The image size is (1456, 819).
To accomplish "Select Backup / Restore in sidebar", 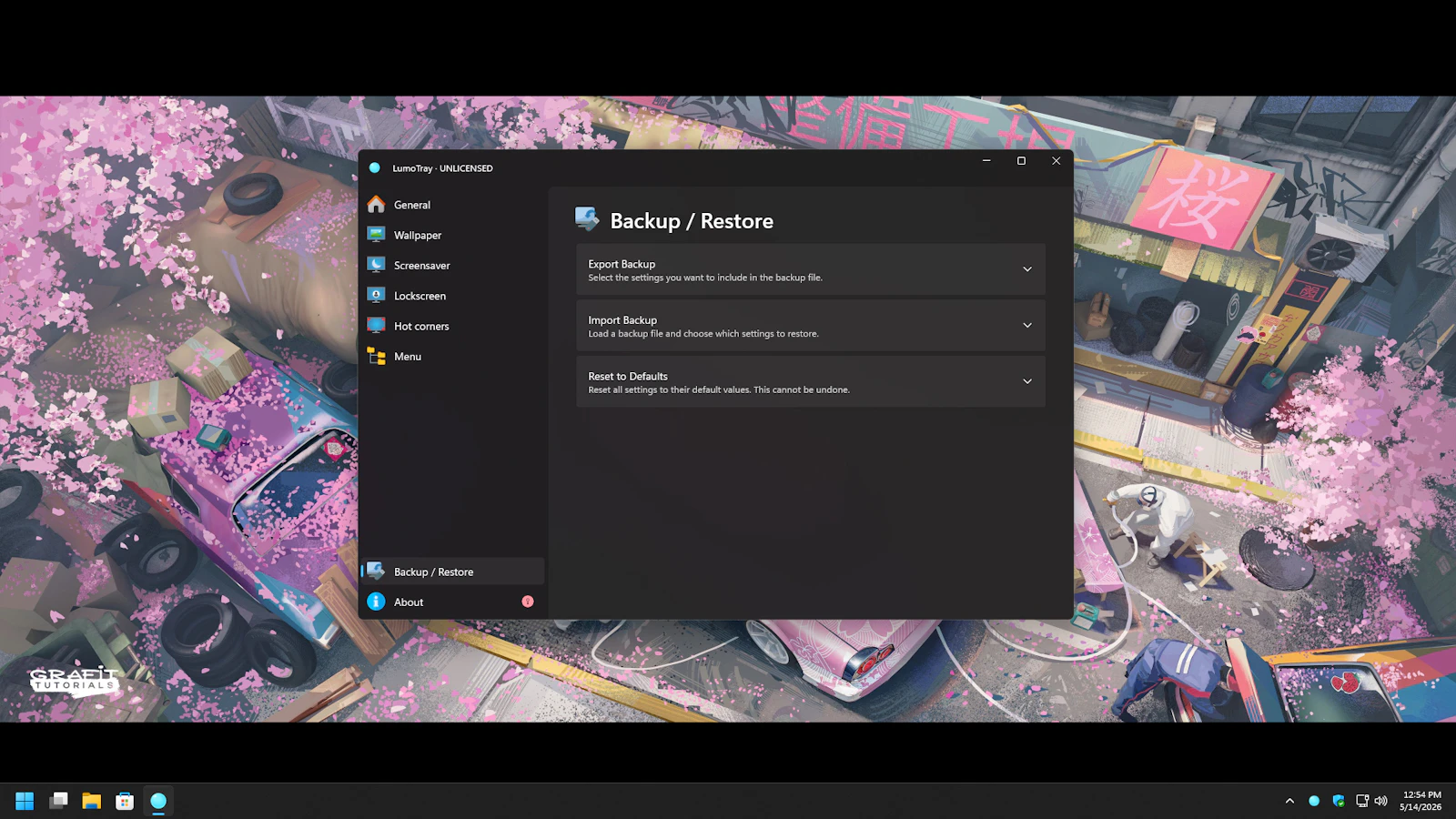I will [x=453, y=571].
